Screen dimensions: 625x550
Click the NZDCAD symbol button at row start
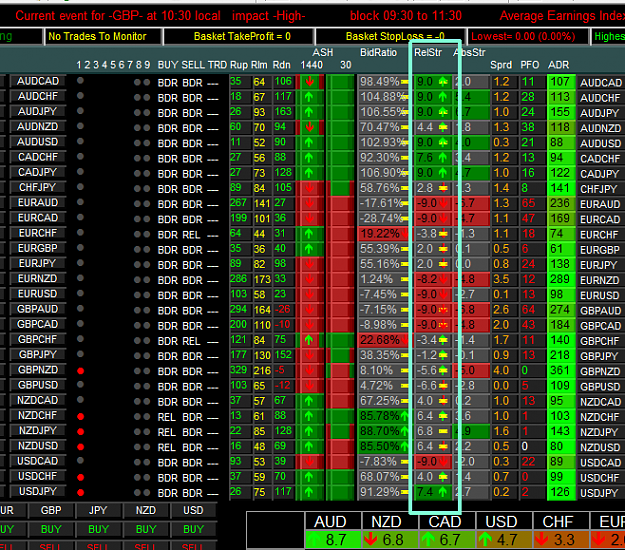38,401
